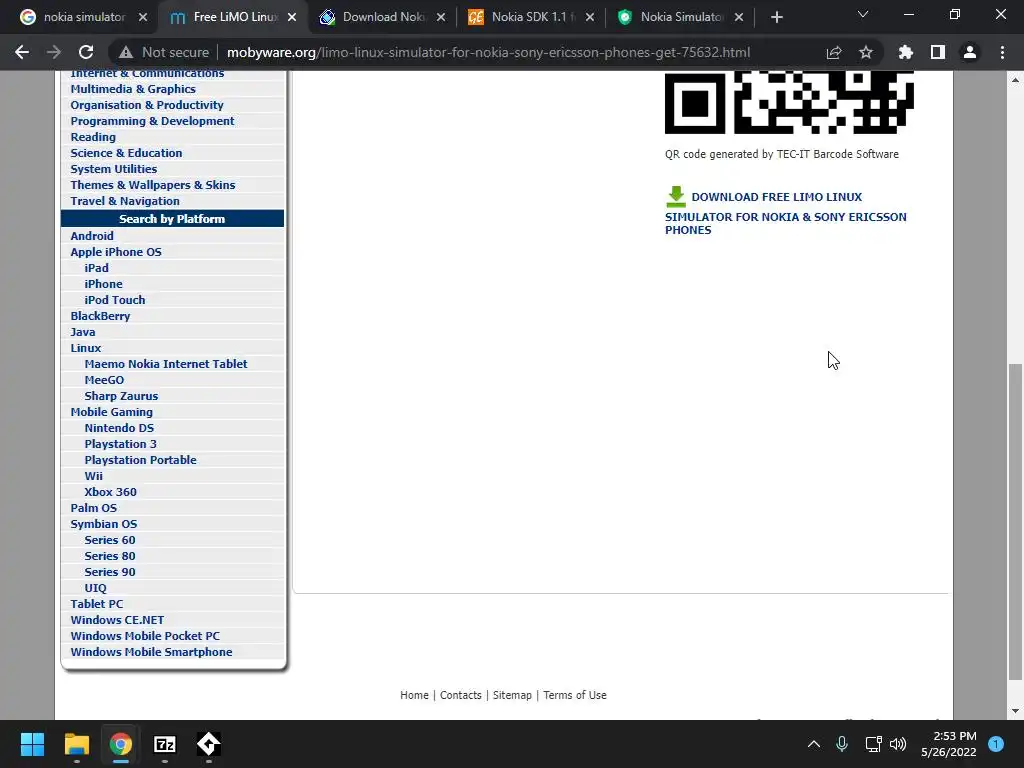Open the Organisation & Productivity category
This screenshot has height=768, width=1024.
coord(147,105)
